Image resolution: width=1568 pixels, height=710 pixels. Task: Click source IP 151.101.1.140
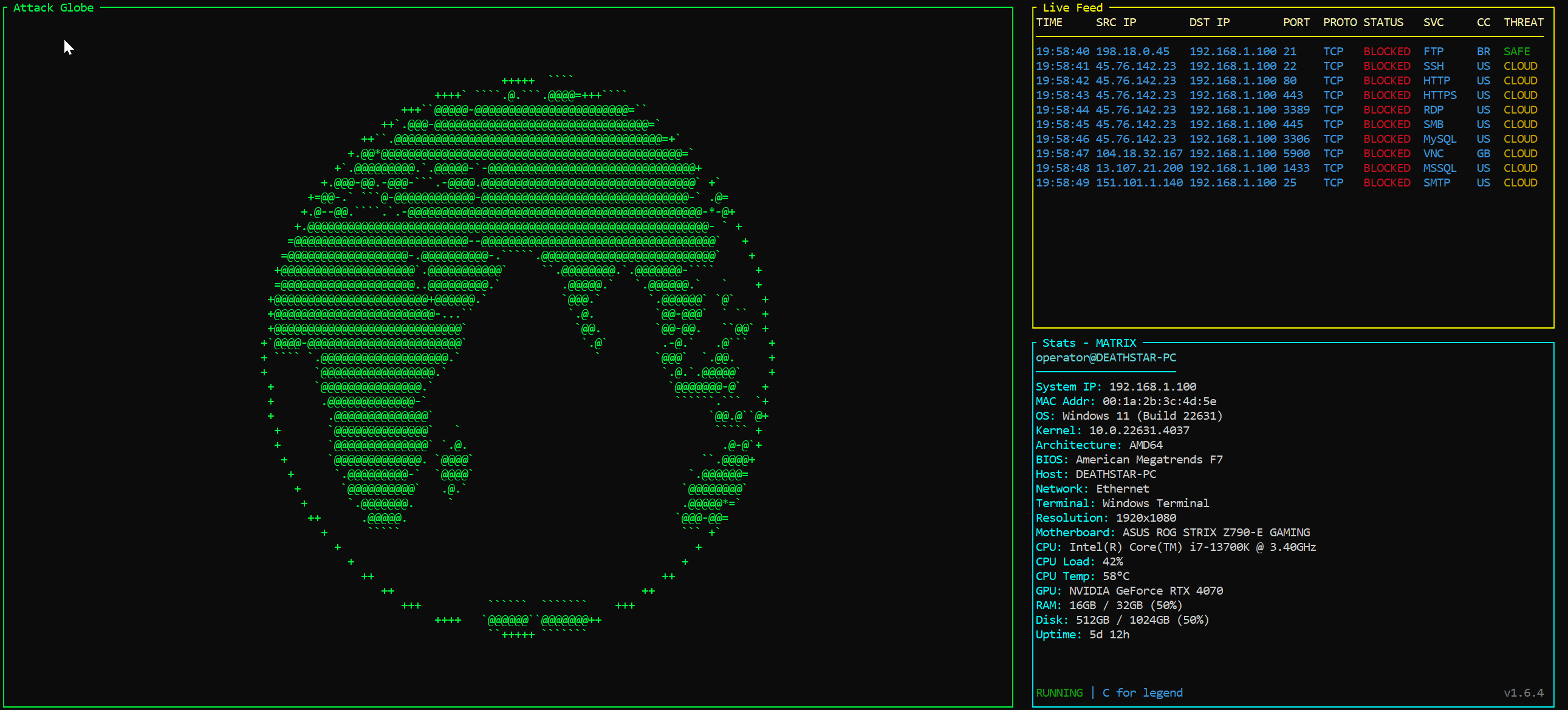1140,183
